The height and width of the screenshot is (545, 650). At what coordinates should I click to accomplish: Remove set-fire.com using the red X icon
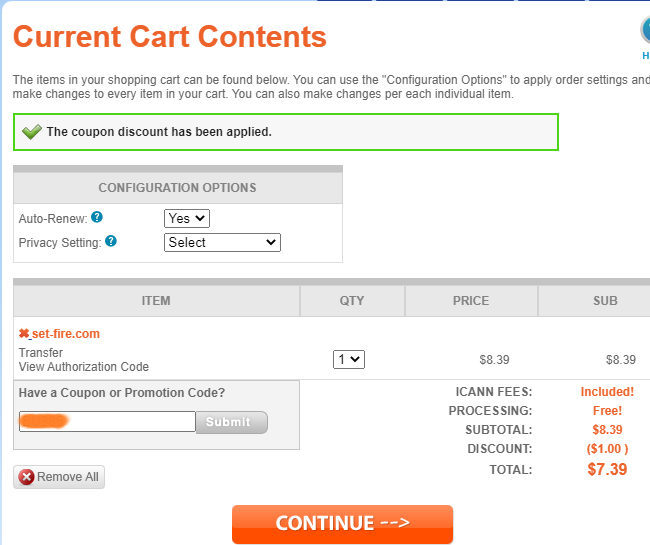pyautogui.click(x=24, y=334)
